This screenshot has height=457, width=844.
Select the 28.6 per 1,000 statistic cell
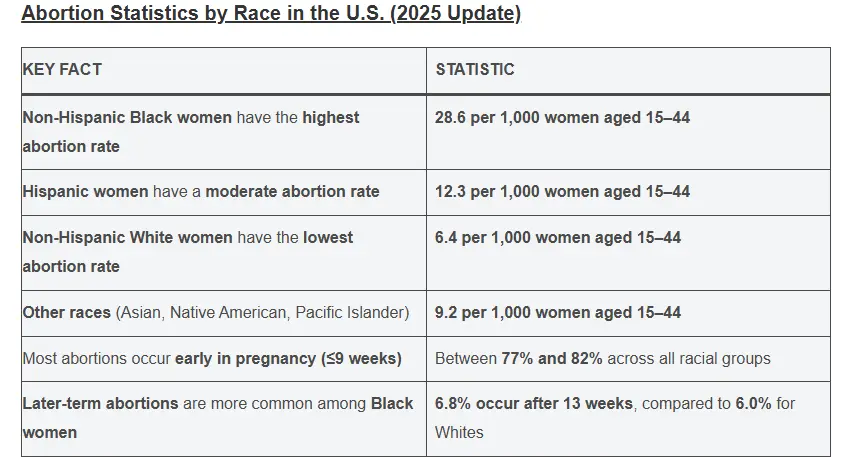(562, 117)
